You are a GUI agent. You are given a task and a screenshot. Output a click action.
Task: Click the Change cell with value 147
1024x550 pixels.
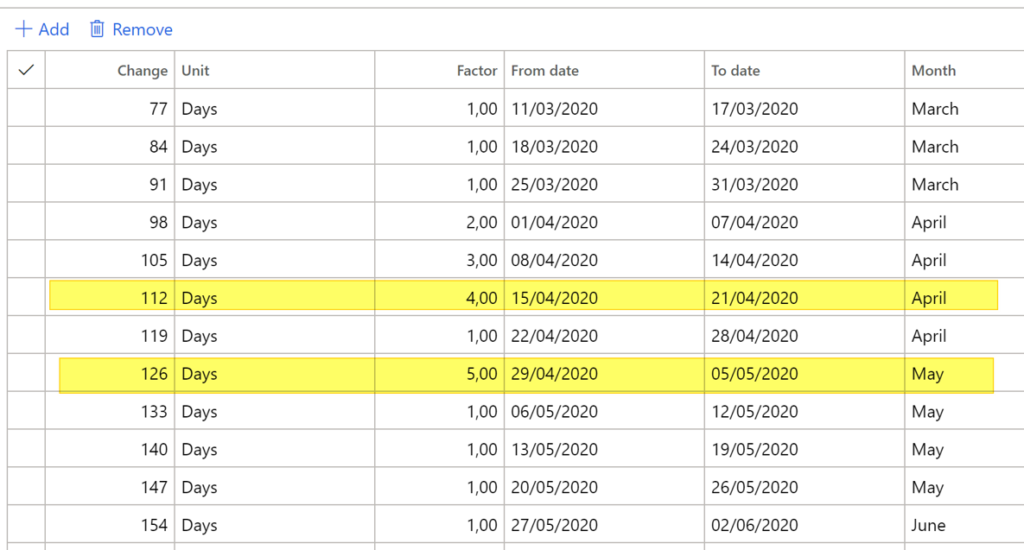click(110, 487)
